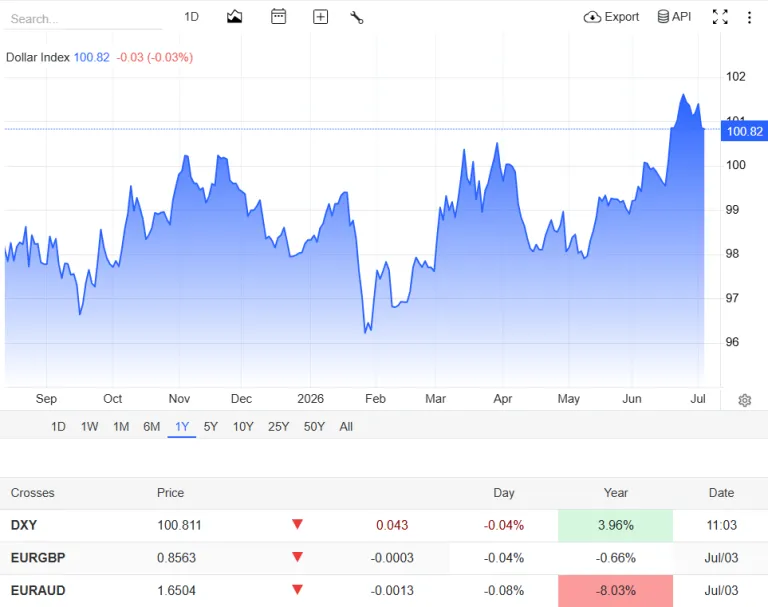Click the EURGBP red down arrow
Viewport: 768px width, 607px height.
tap(297, 557)
